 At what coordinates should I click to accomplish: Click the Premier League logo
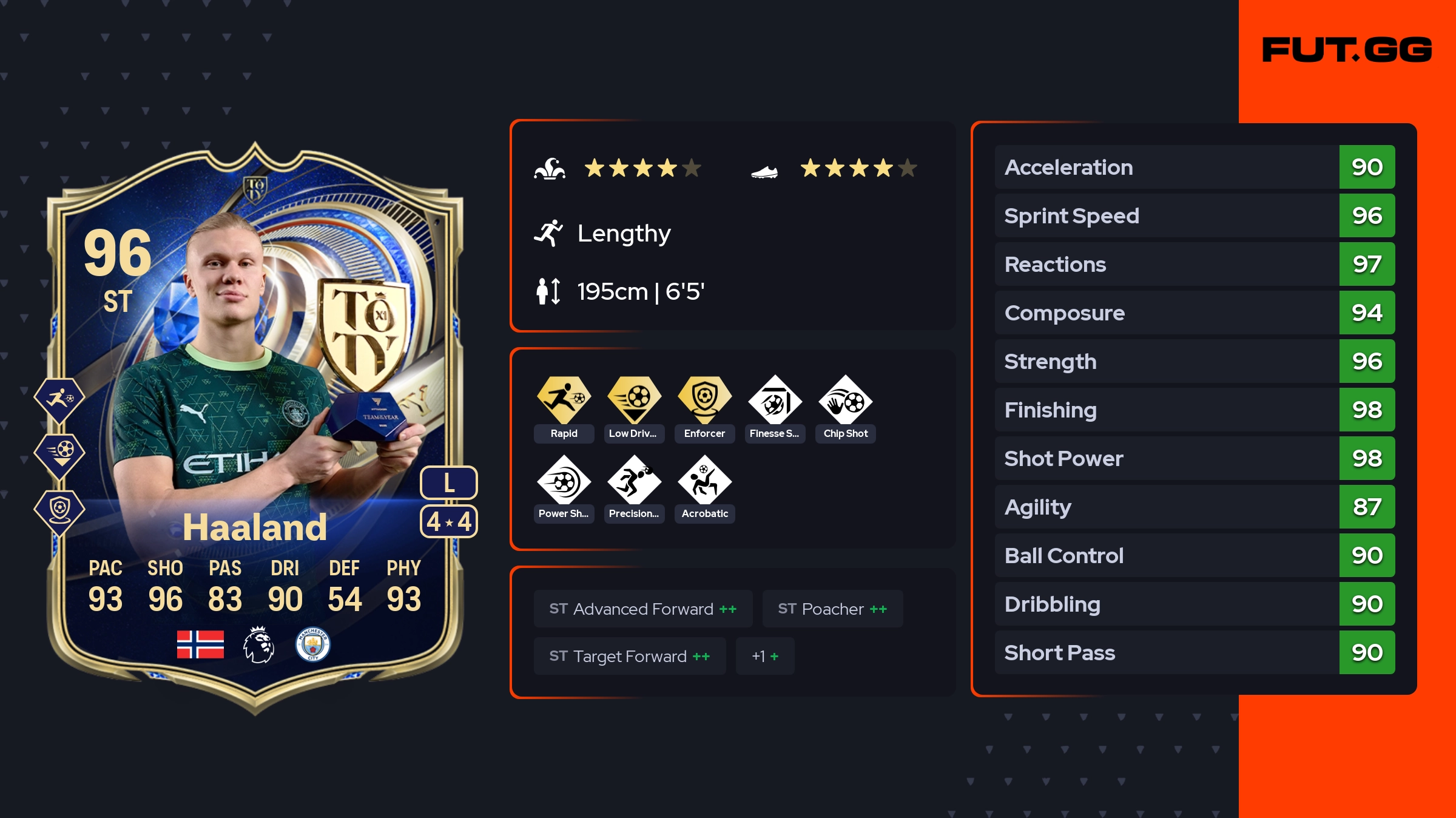pos(259,644)
